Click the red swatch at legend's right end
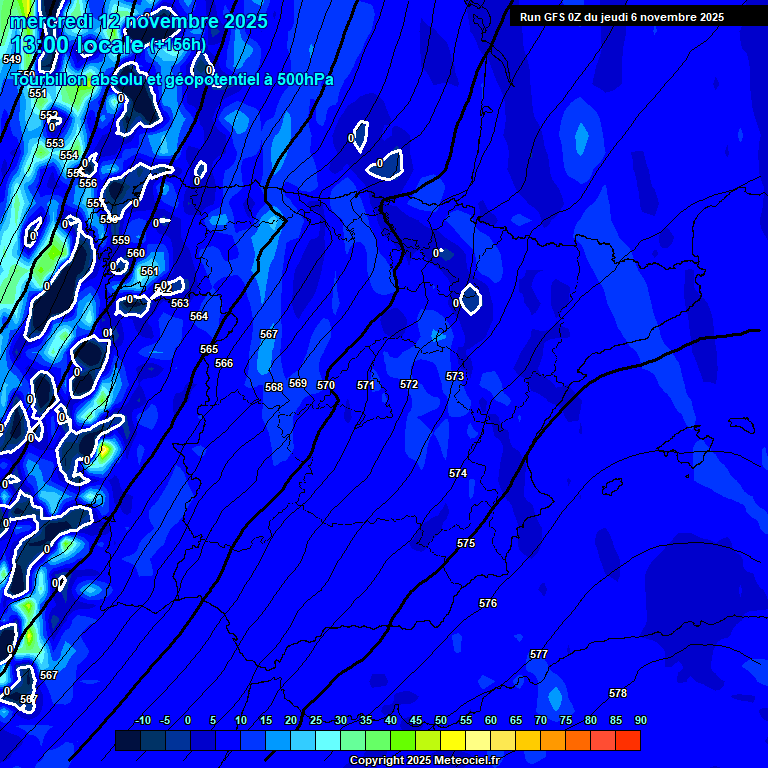 click(627, 741)
